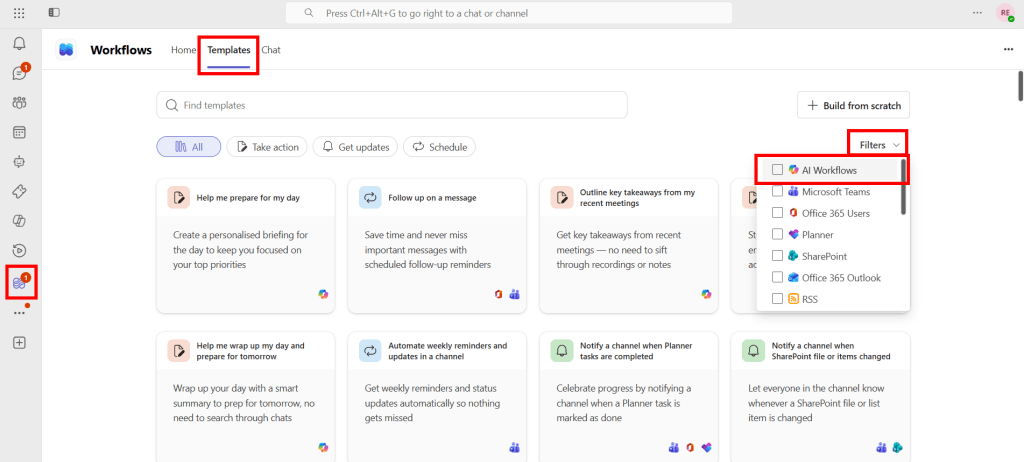
Task: Open the ticket-shaped app in the sidebar
Action: click(x=20, y=191)
